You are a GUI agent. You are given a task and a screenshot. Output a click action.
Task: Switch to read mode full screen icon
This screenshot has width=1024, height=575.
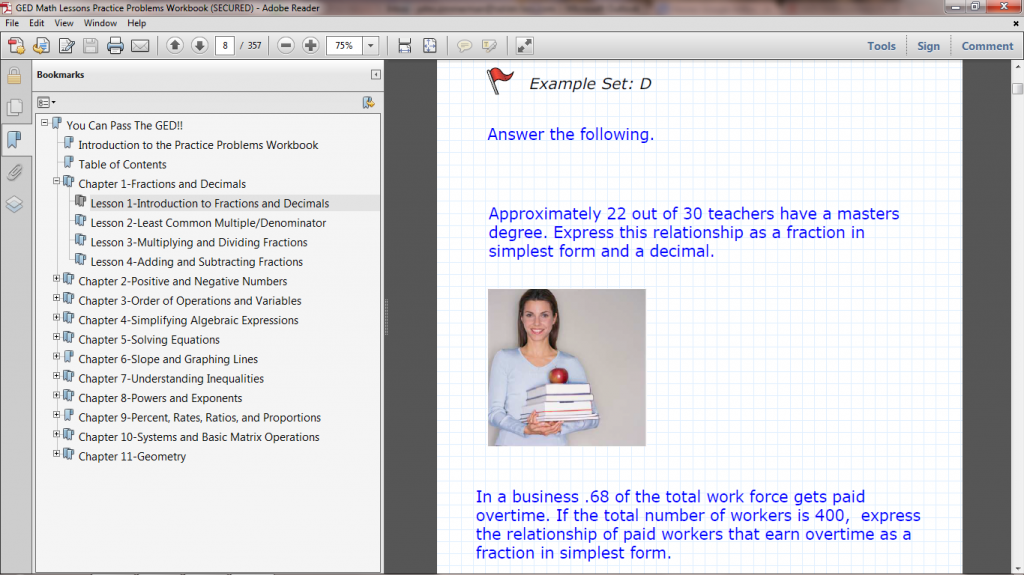point(524,46)
